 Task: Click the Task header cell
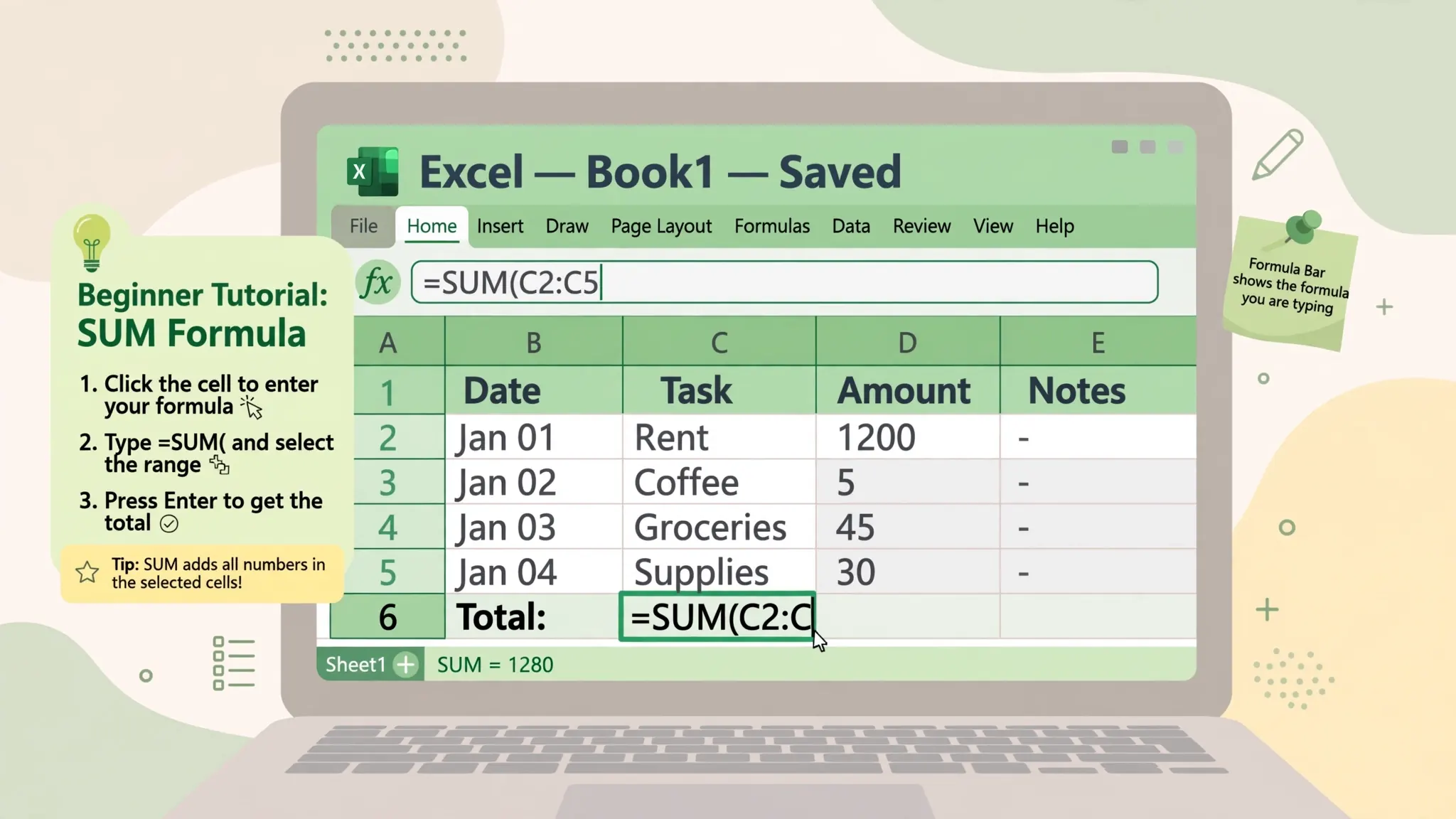click(x=719, y=390)
